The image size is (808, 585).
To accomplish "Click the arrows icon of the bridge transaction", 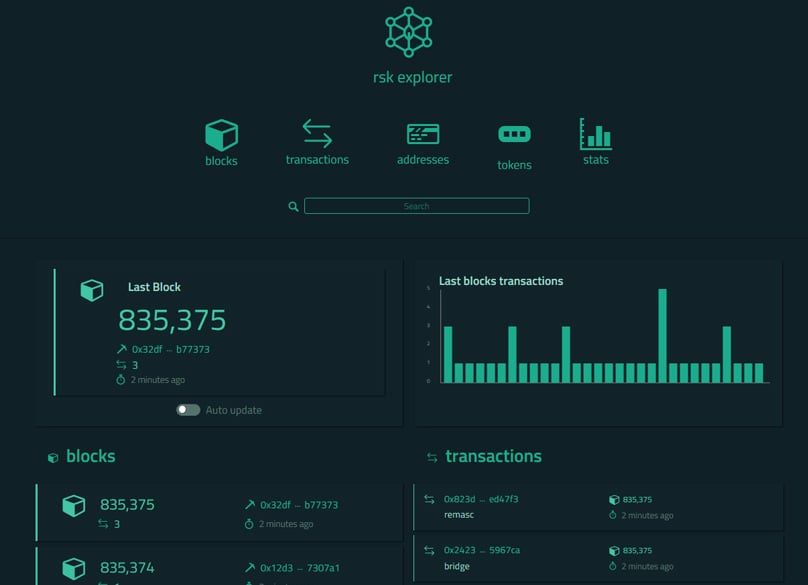I will click(429, 550).
